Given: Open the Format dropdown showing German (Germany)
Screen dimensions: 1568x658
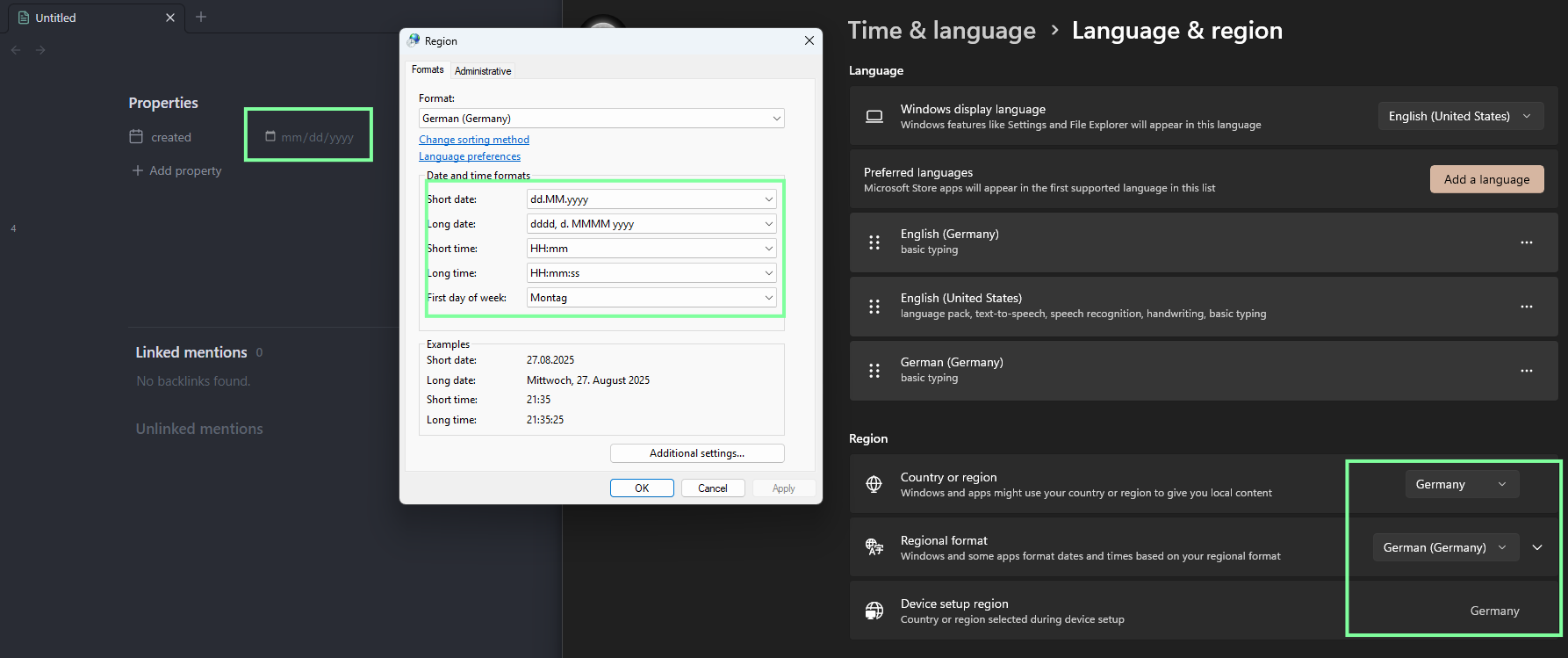Looking at the screenshot, I should pyautogui.click(x=601, y=119).
